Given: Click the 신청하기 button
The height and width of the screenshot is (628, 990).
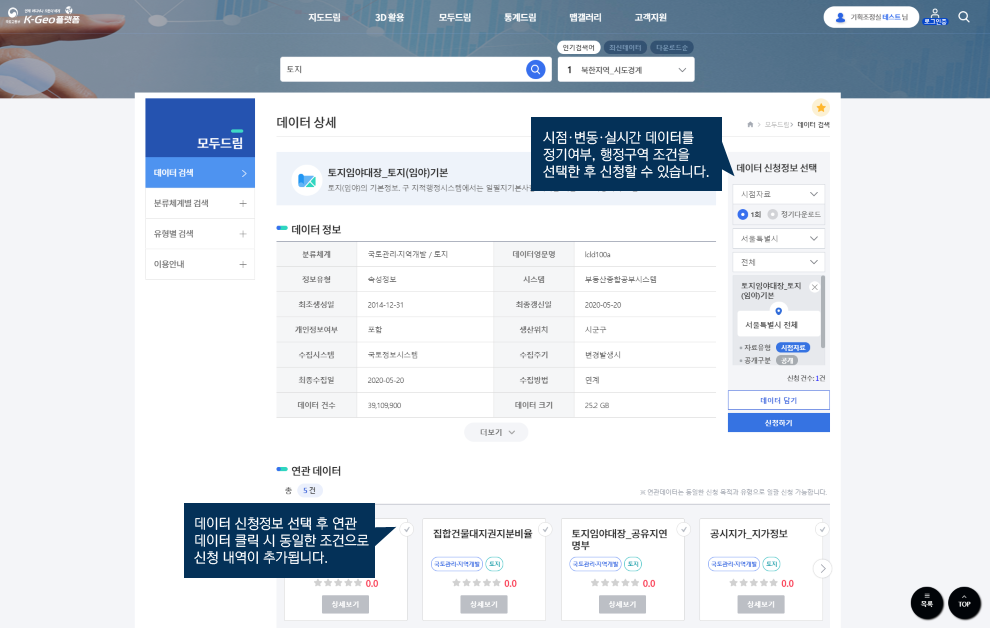Looking at the screenshot, I should (x=778, y=423).
